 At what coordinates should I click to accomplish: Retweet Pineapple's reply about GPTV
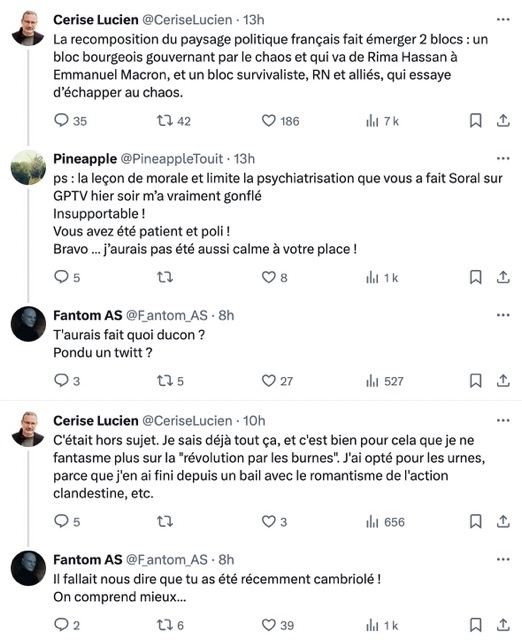(165, 278)
